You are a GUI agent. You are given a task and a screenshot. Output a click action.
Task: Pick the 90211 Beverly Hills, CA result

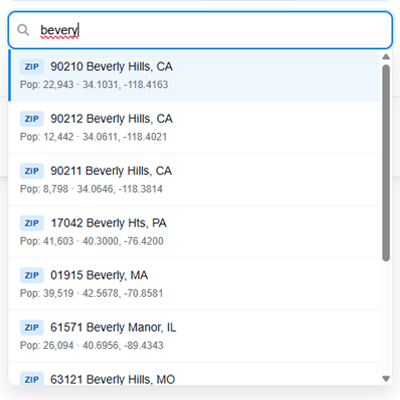[194, 180]
